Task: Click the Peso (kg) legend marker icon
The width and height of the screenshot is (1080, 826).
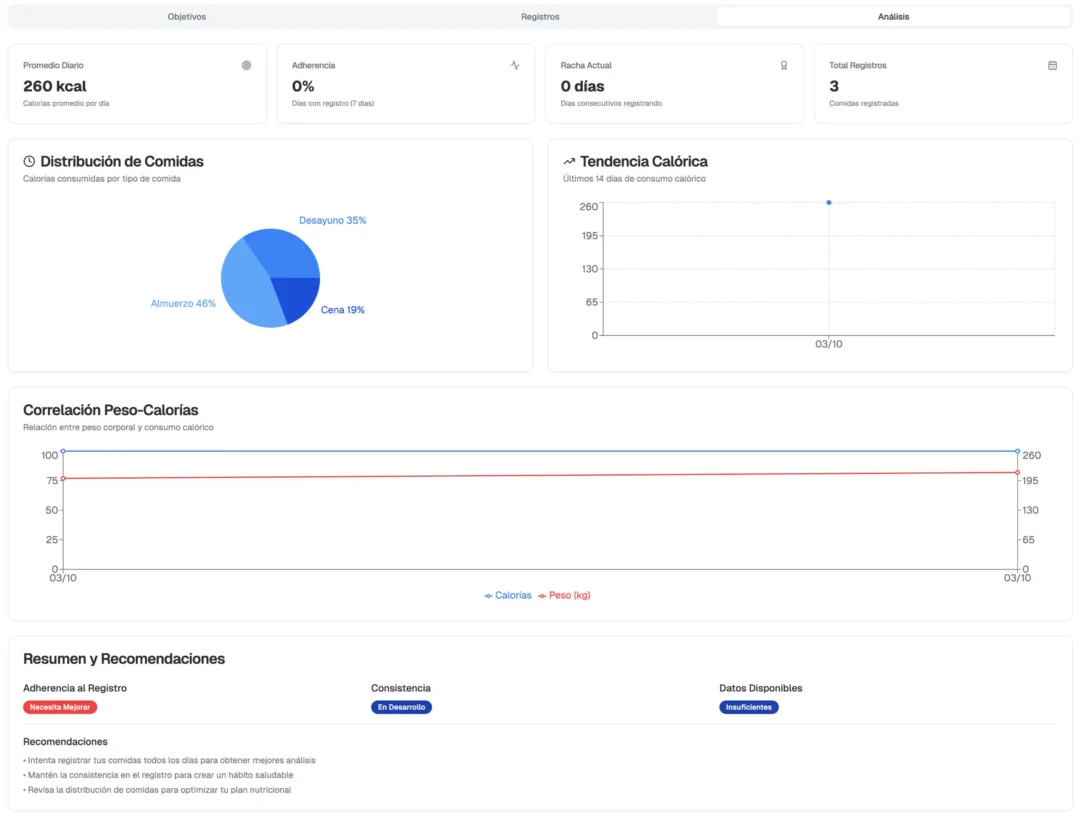Action: (542, 596)
